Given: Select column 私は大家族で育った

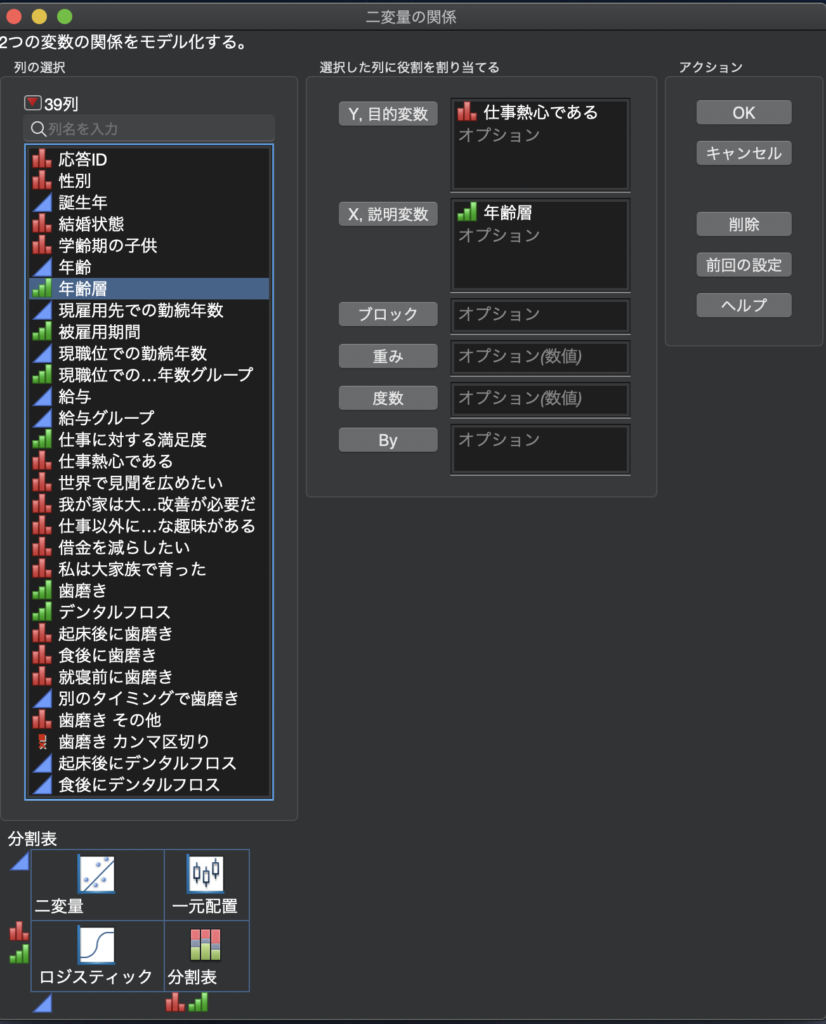Looking at the screenshot, I should (x=149, y=569).
